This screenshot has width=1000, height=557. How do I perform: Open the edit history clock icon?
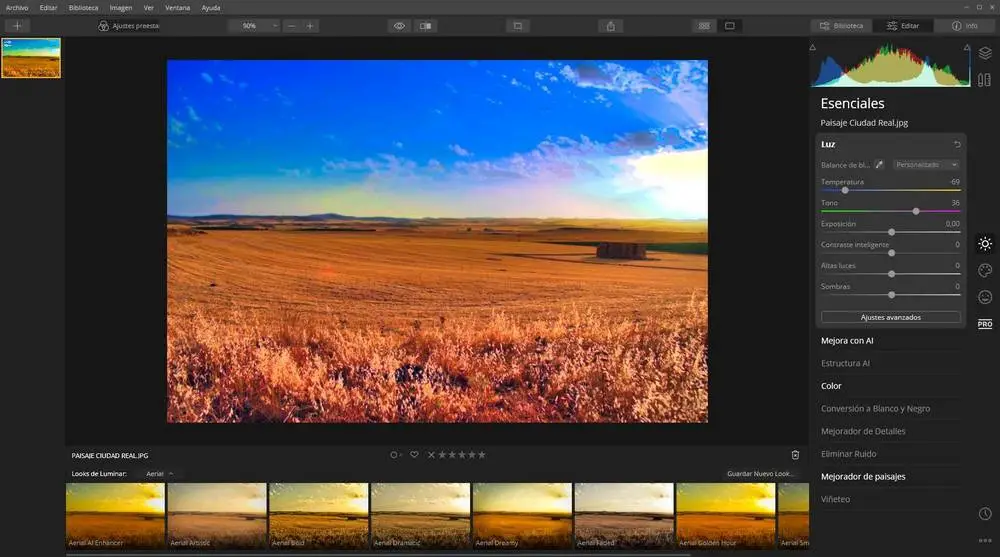tap(985, 513)
